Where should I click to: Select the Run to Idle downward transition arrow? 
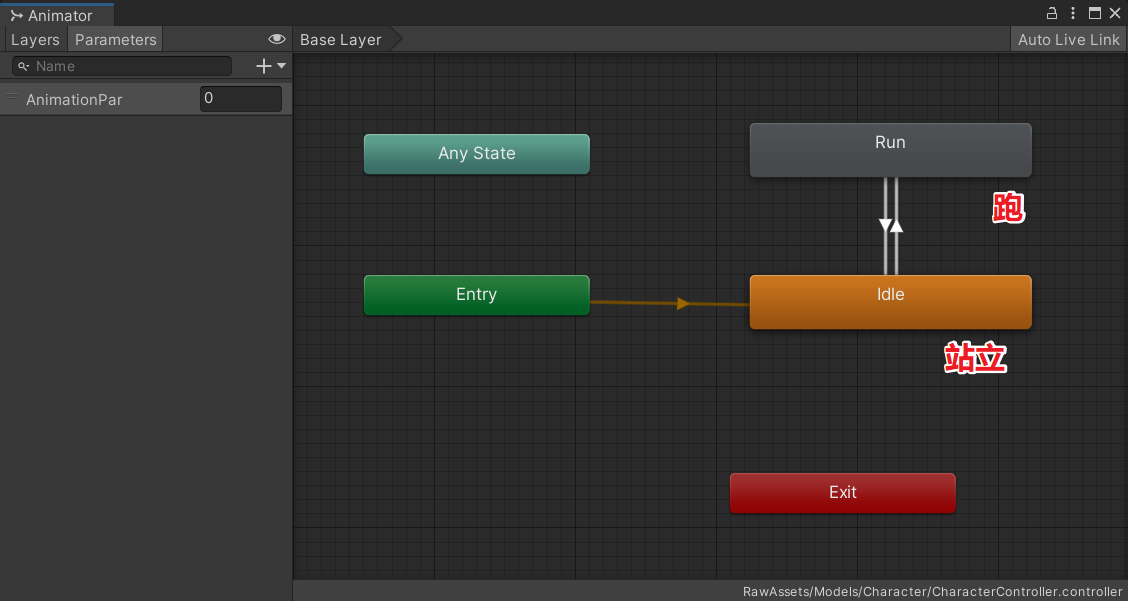pyautogui.click(x=886, y=225)
